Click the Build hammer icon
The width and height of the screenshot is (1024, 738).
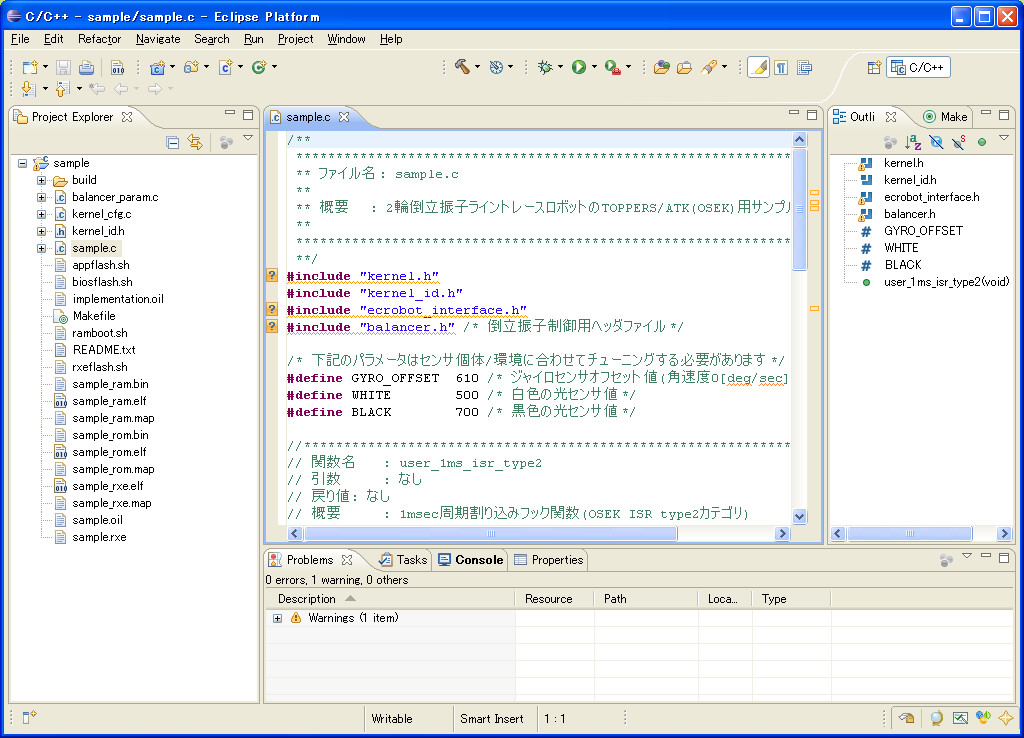click(462, 67)
